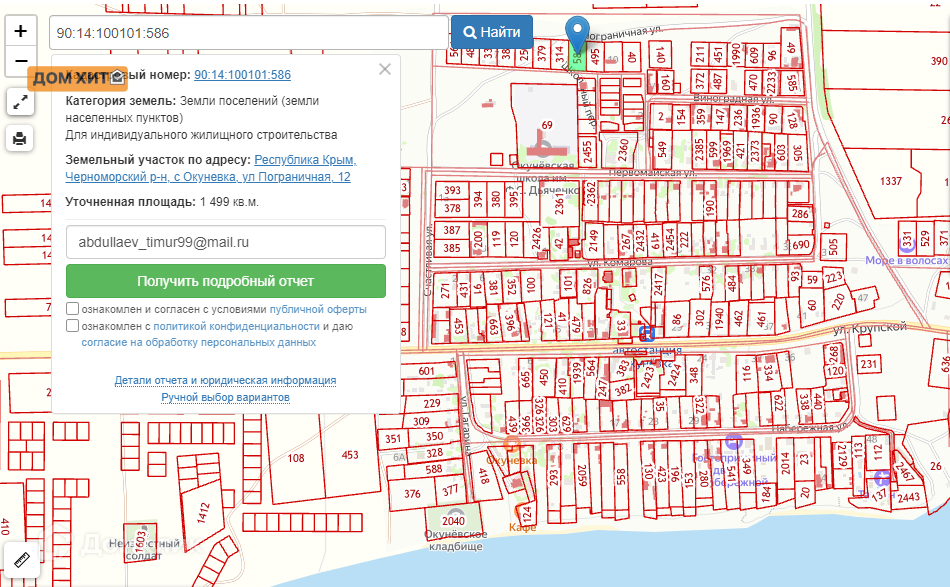Open cadastral number link 90:14:100101:586
This screenshot has height=587, width=950.
click(x=242, y=75)
